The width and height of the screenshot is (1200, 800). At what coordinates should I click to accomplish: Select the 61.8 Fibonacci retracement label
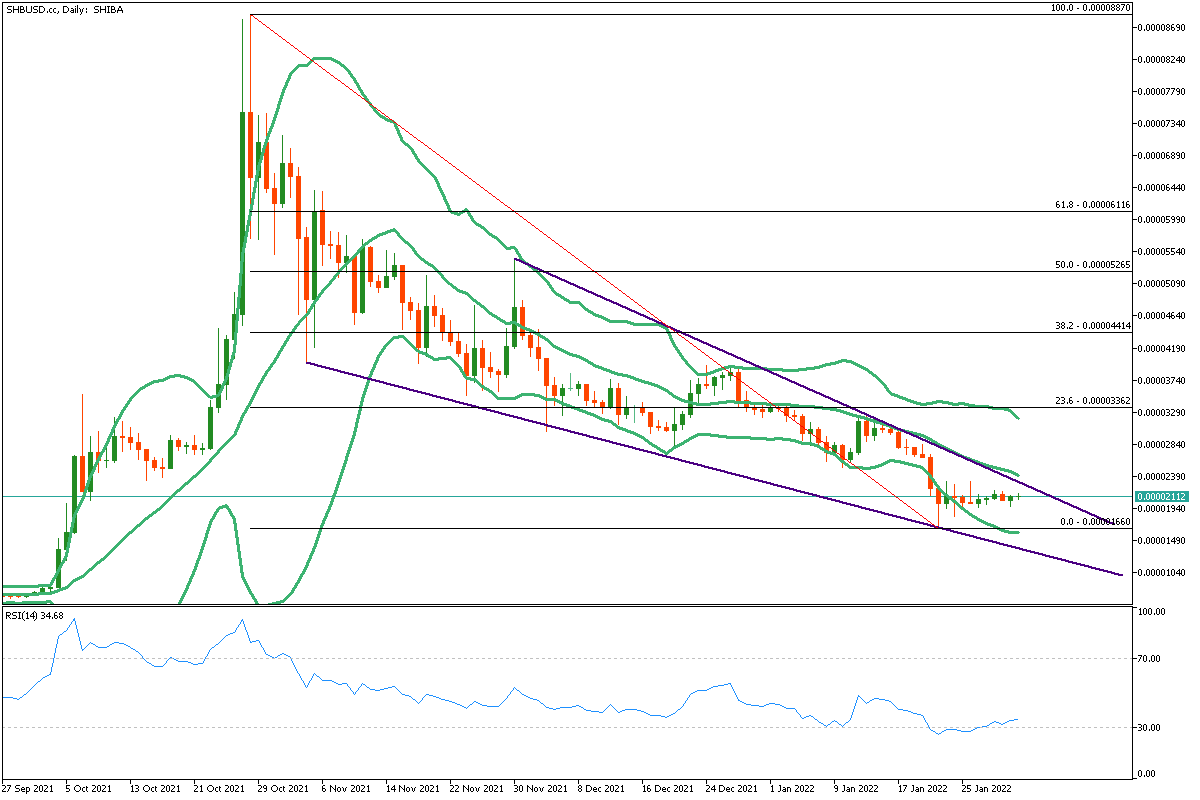(1091, 205)
